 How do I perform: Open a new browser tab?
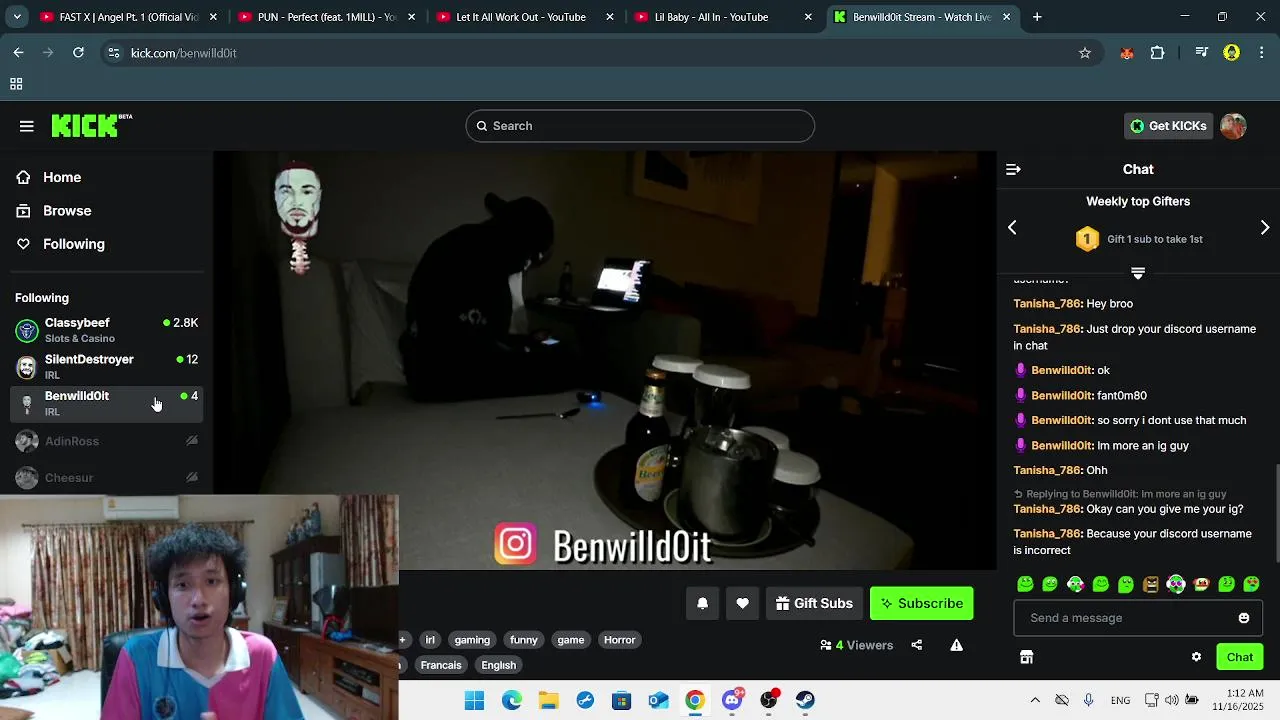tap(1037, 17)
